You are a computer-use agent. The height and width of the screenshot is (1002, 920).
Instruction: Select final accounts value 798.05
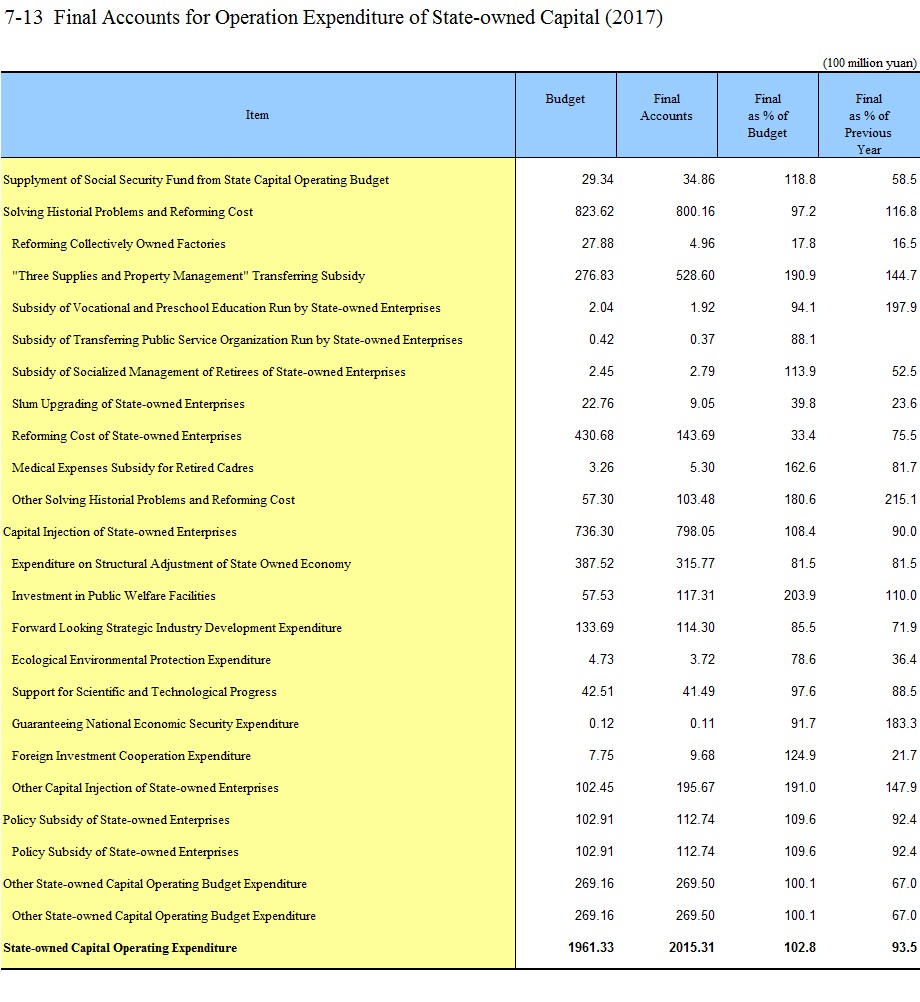pyautogui.click(x=695, y=531)
